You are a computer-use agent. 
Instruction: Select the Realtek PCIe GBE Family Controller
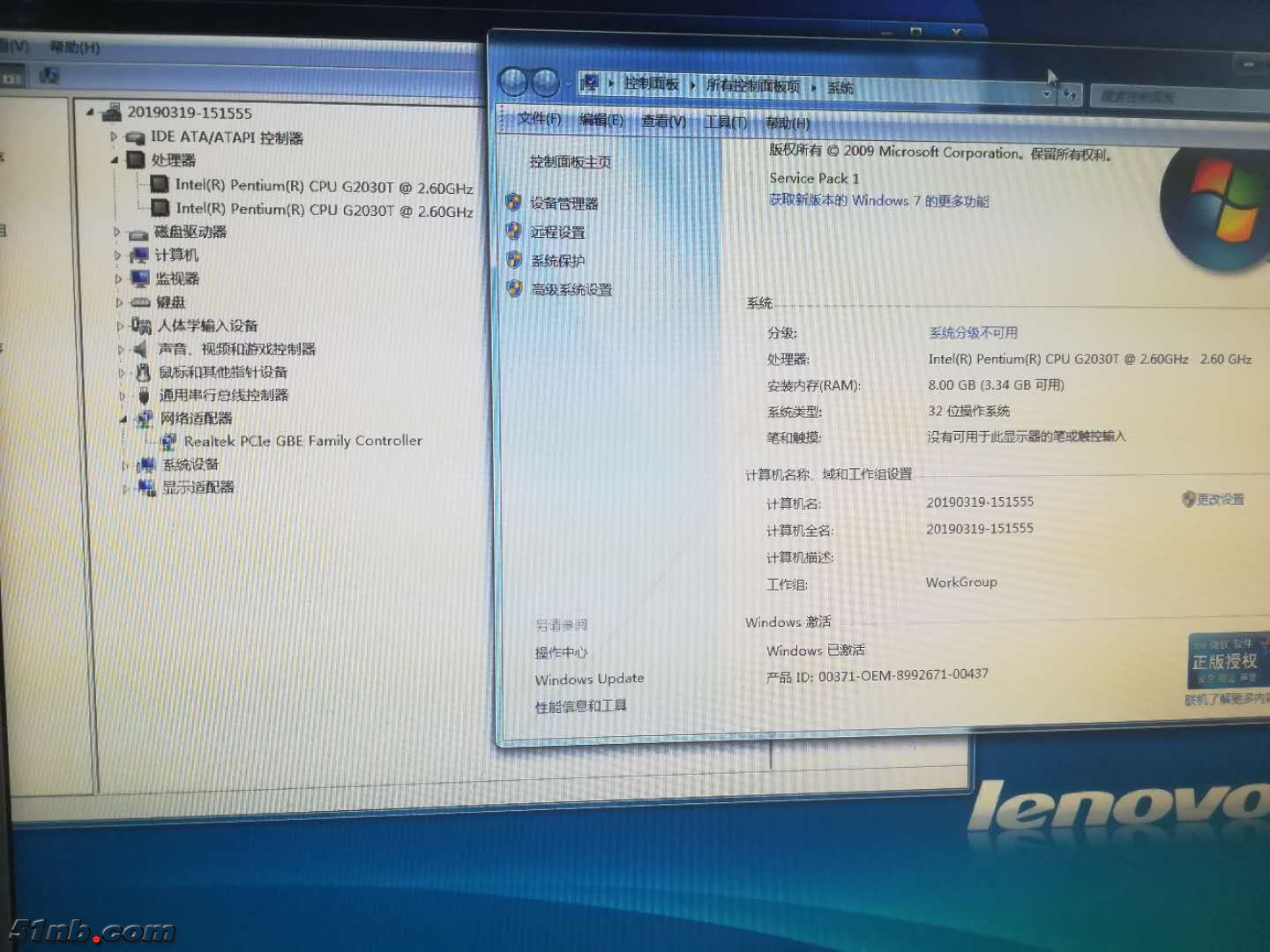pos(303,441)
